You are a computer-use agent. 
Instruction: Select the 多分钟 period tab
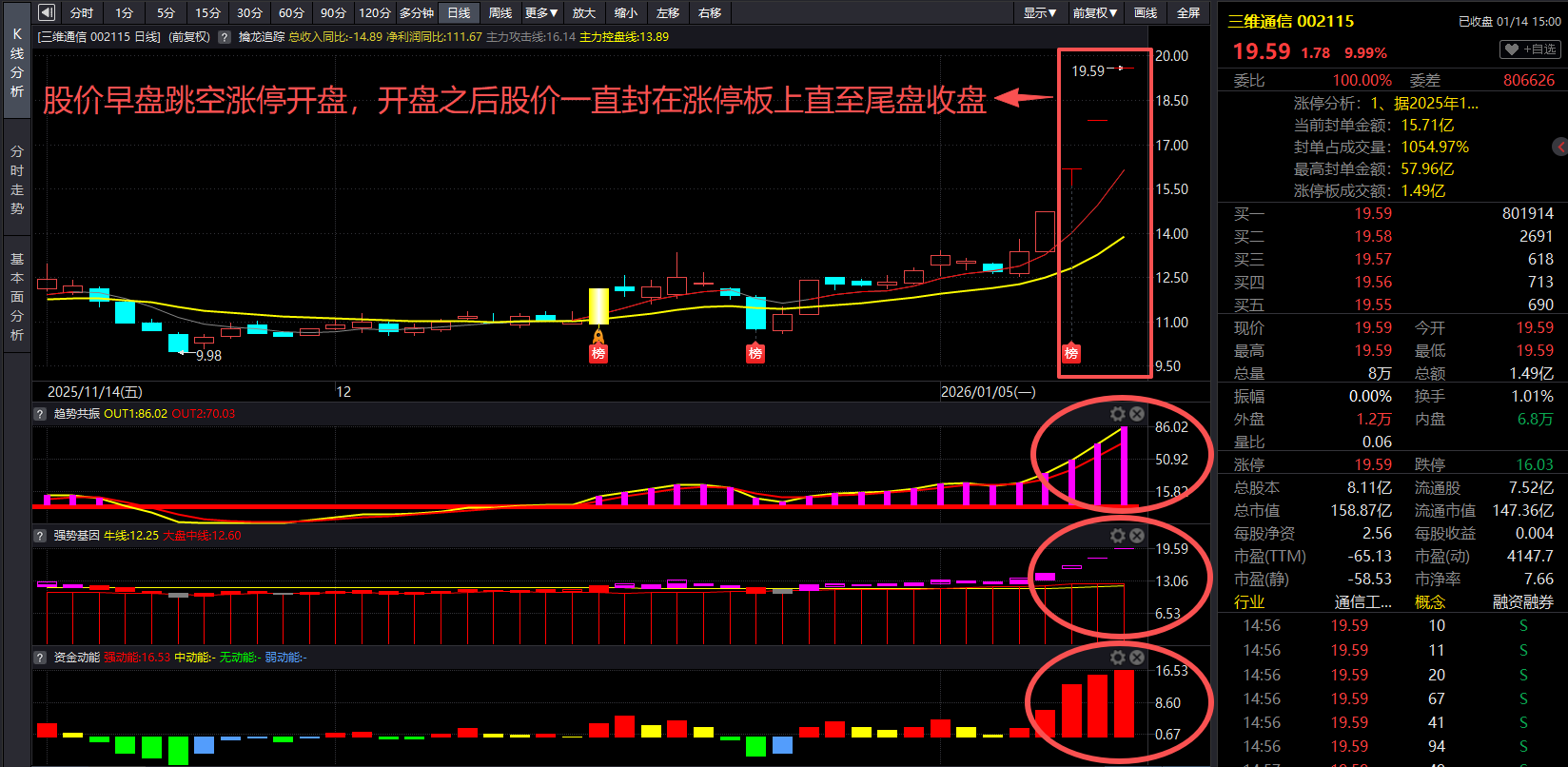click(x=417, y=12)
